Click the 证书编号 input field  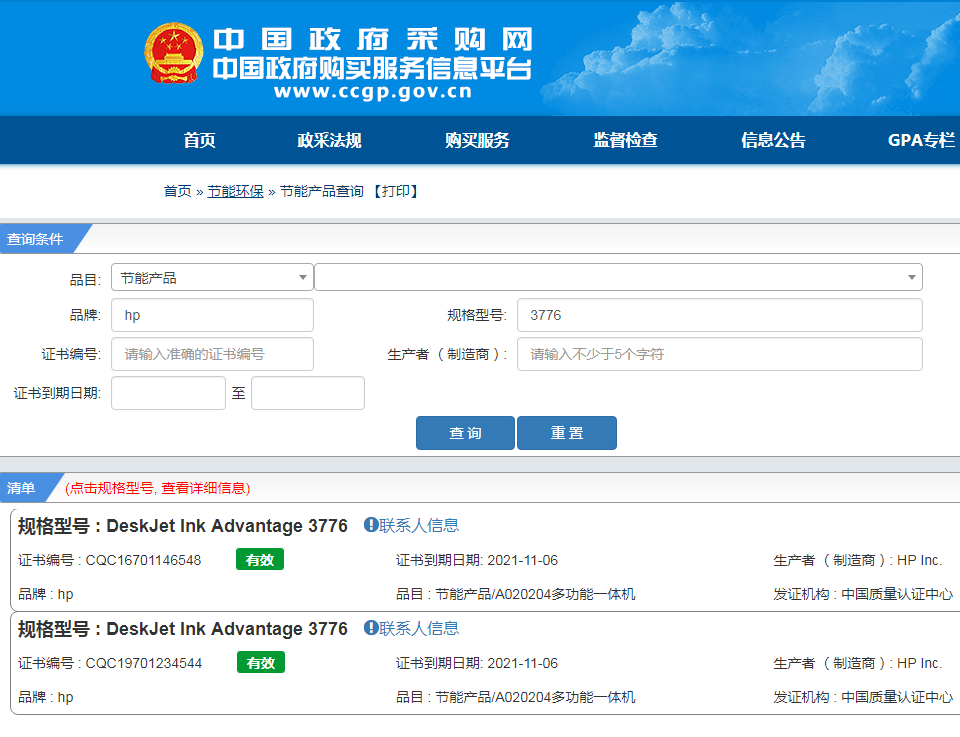point(212,354)
